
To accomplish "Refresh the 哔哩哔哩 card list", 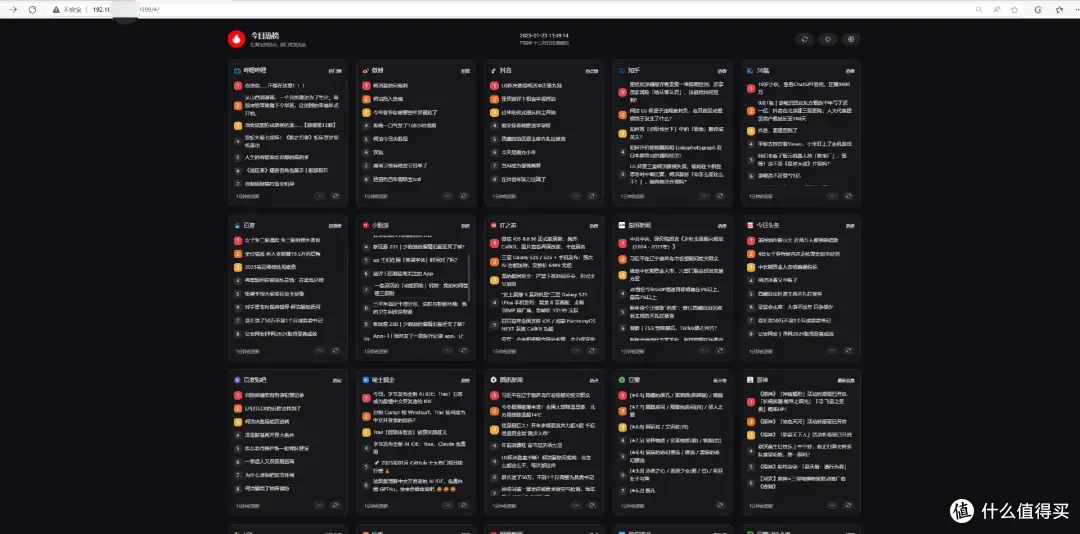I will click(335, 196).
